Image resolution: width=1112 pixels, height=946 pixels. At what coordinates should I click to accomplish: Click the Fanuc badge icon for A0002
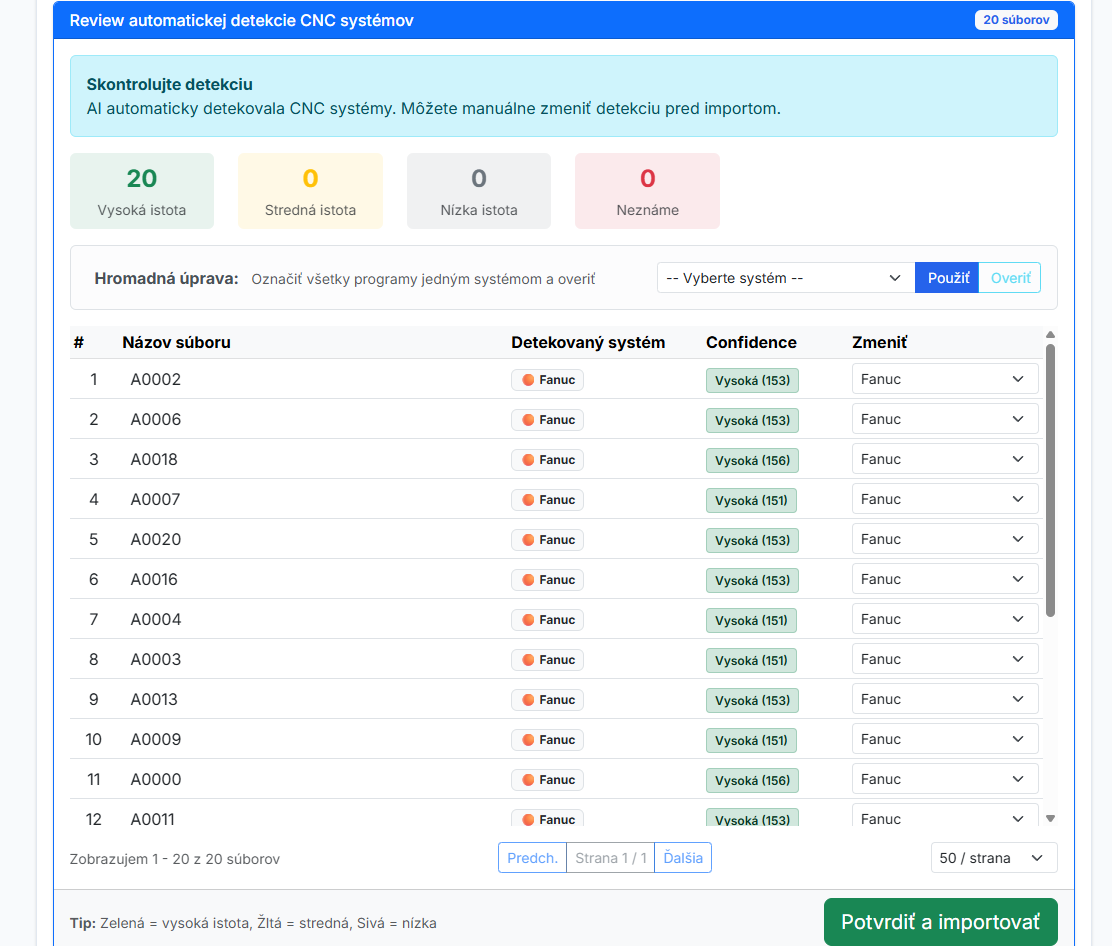pyautogui.click(x=528, y=380)
